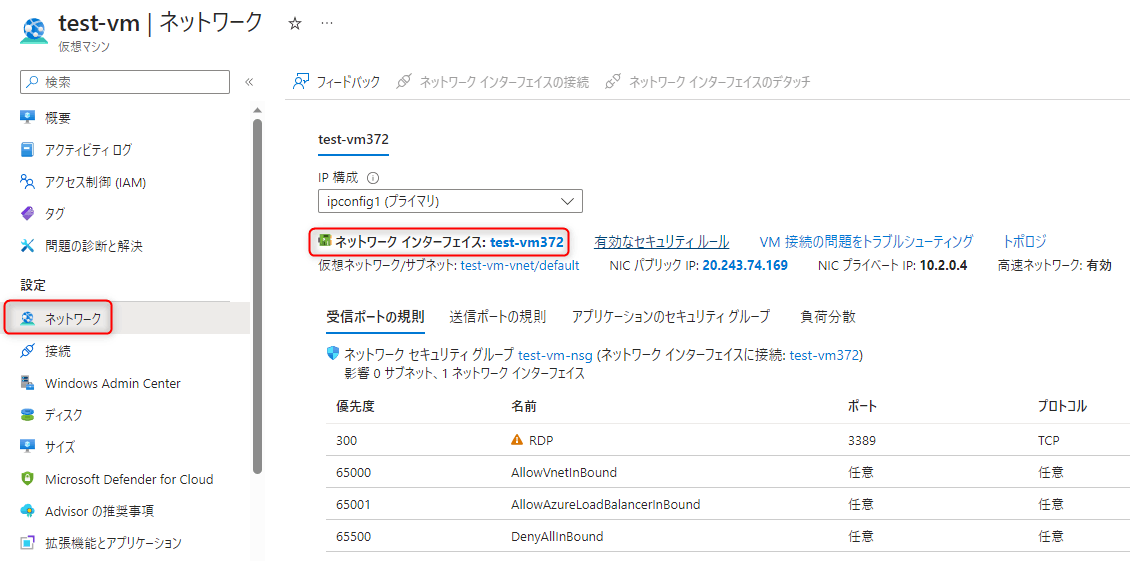Click the 問題の診断と解決 wrench icon
The image size is (1130, 561).
[27, 246]
